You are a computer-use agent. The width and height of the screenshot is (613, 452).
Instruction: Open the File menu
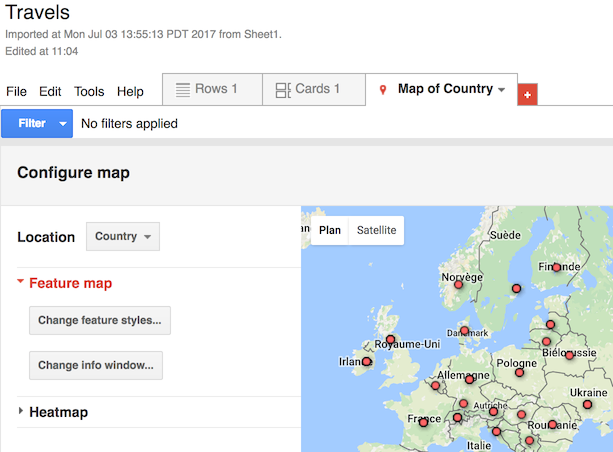point(17,91)
